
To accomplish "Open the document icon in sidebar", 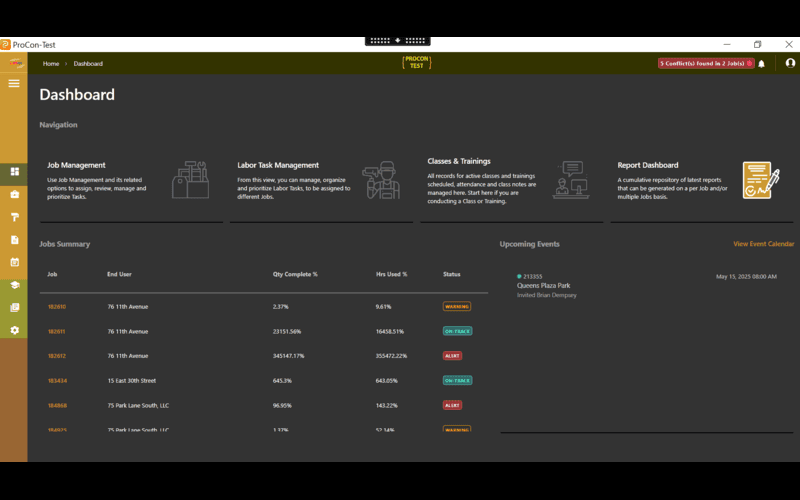I will tap(14, 240).
